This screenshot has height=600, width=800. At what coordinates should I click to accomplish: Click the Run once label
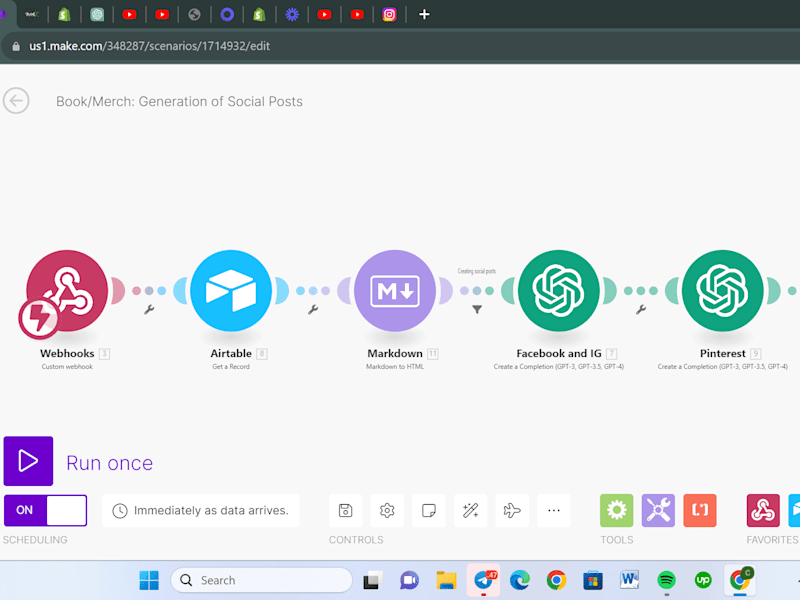(x=110, y=463)
